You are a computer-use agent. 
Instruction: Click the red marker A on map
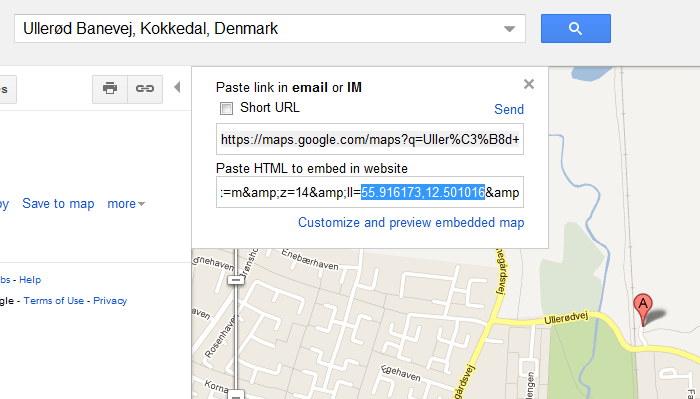[643, 309]
